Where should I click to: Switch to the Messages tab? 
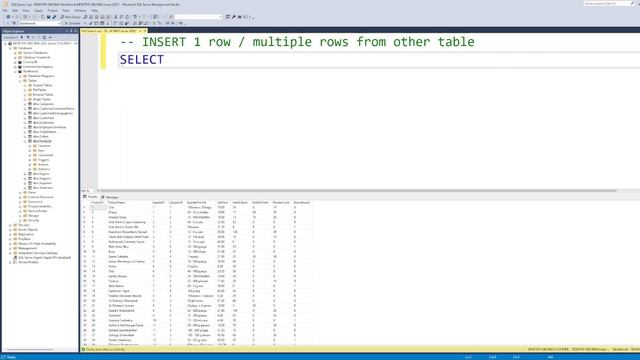point(110,197)
